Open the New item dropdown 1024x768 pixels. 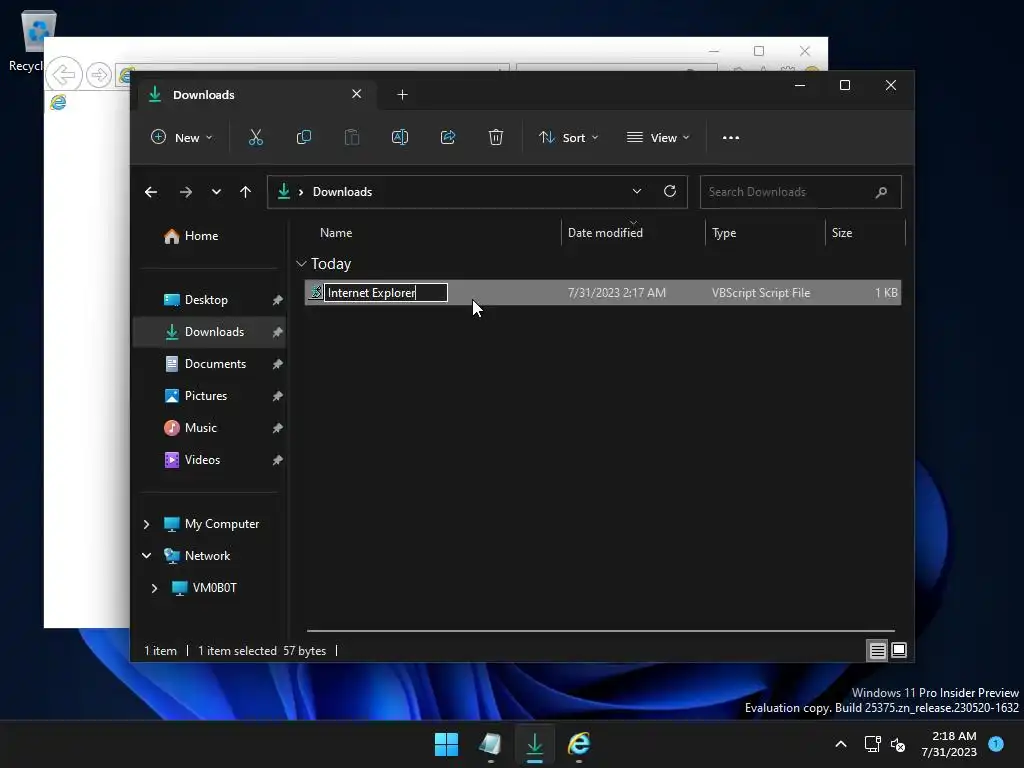(x=182, y=138)
